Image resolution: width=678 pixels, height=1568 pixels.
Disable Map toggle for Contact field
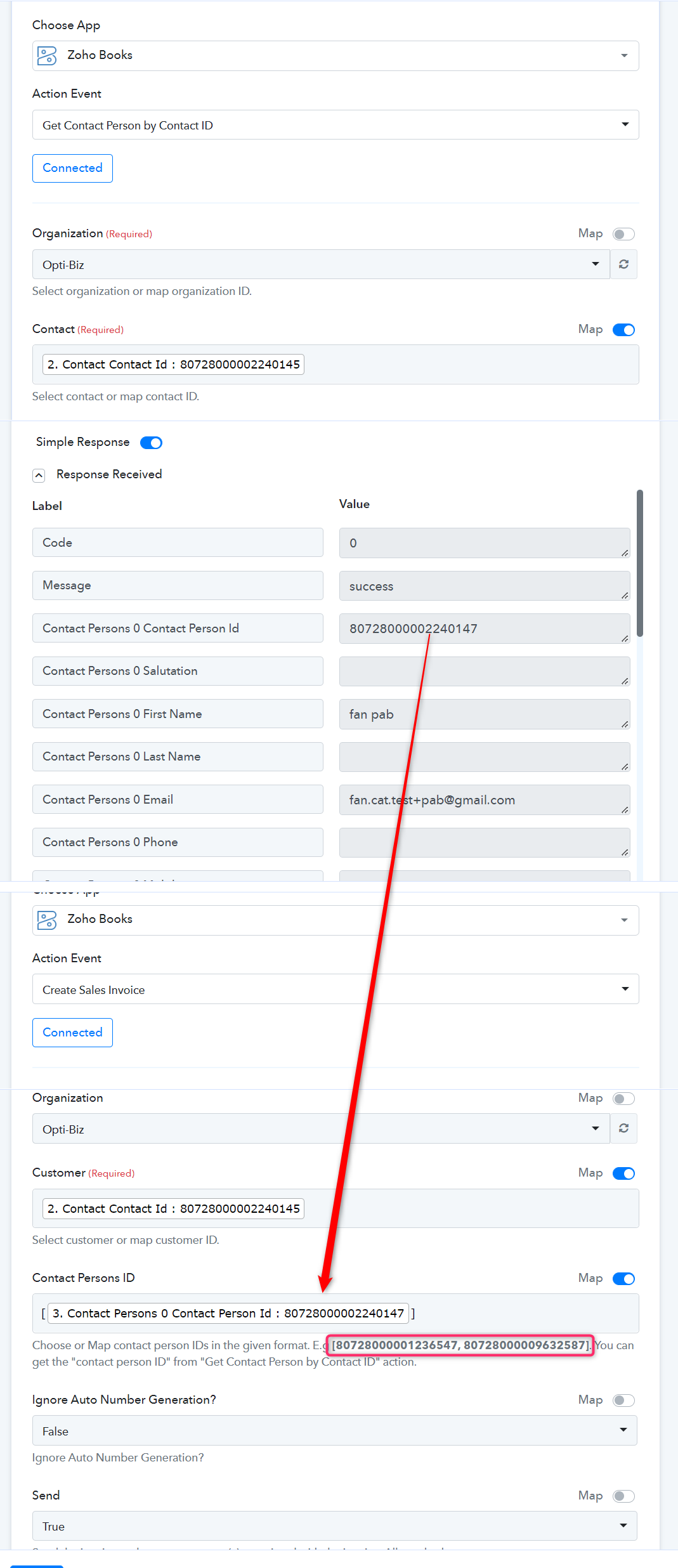coord(623,330)
